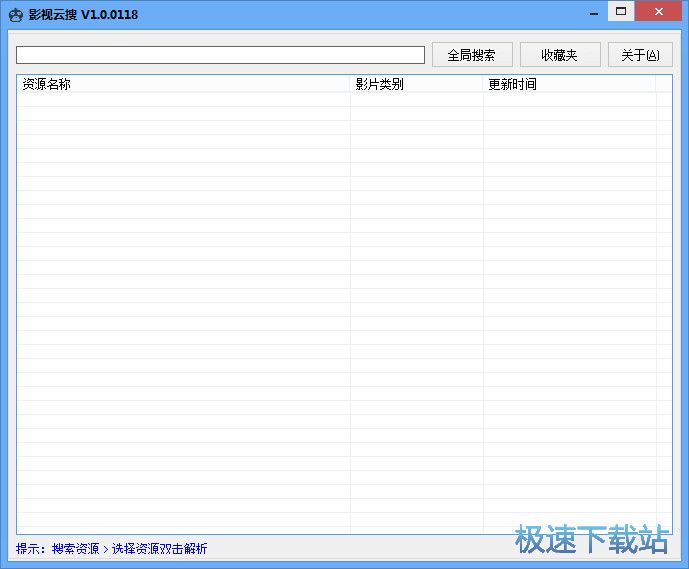689x569 pixels.
Task: Click the 影视云搜 V1.0.0118 window title
Action: pos(84,14)
